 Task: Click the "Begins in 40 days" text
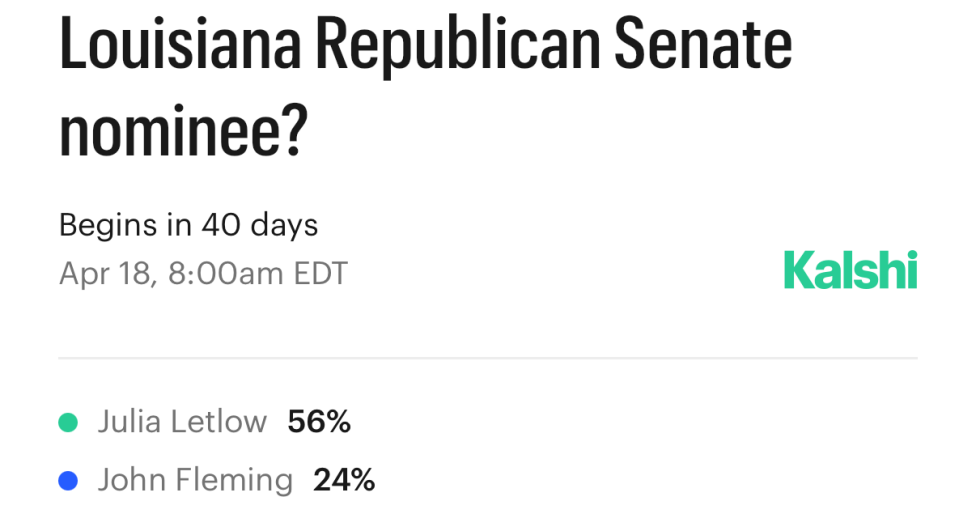tap(188, 225)
